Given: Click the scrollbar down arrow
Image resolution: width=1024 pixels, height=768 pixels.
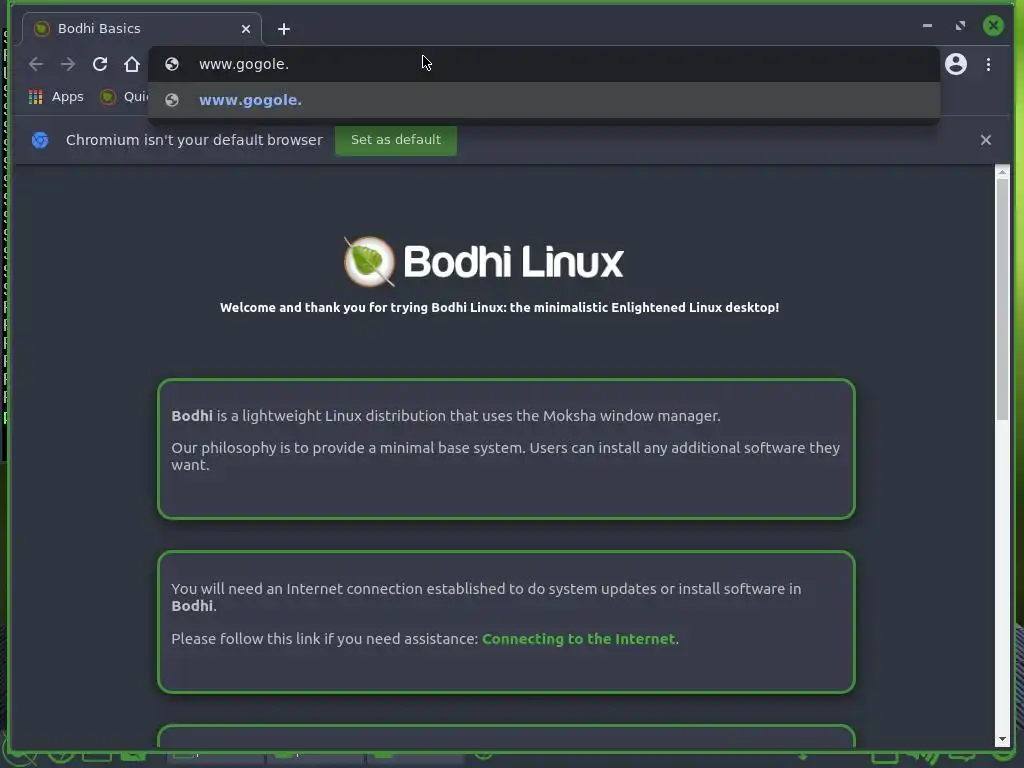Looking at the screenshot, I should coord(1002,739).
